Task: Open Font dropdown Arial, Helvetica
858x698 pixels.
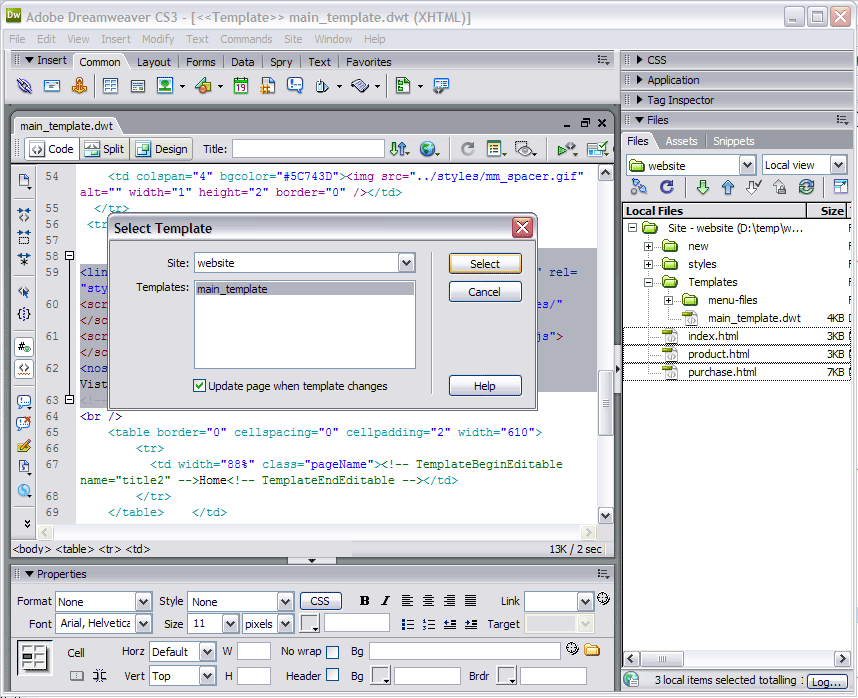Action: (143, 624)
